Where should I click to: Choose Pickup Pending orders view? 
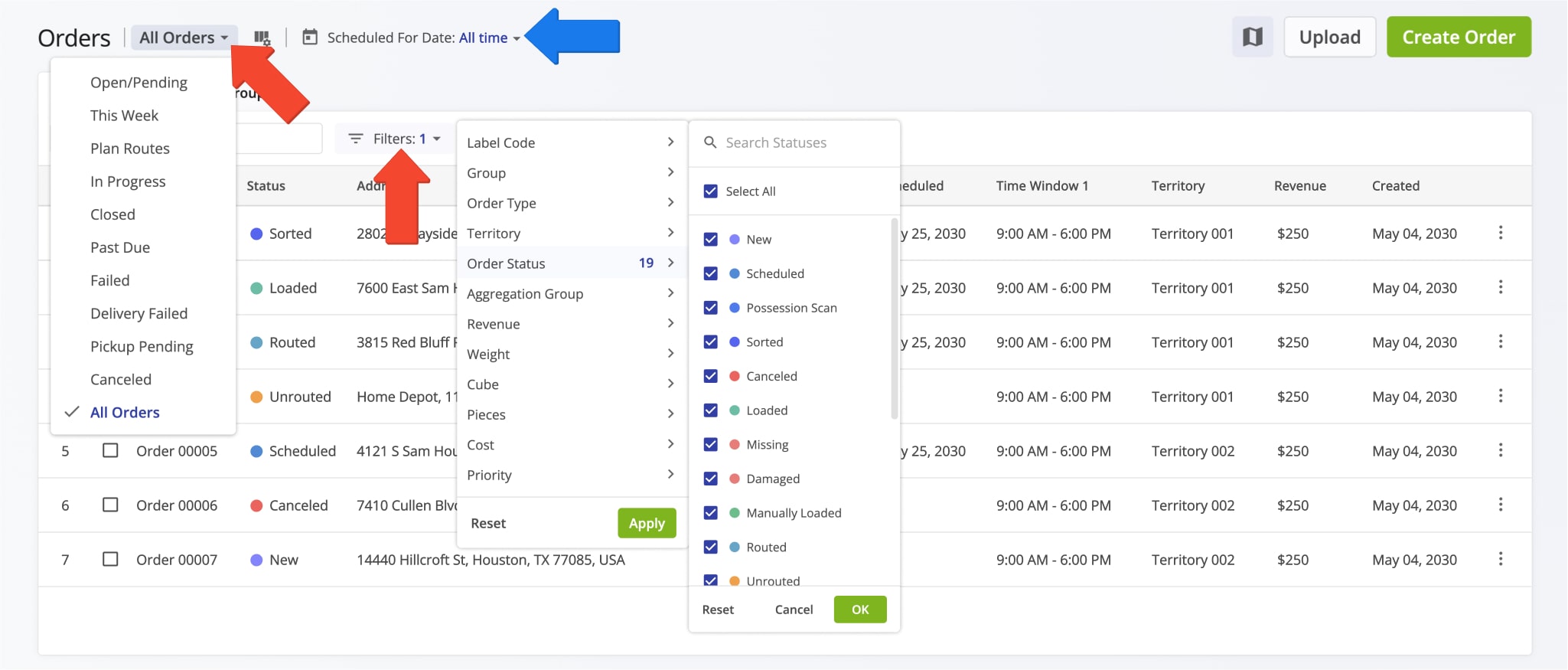[x=143, y=346]
